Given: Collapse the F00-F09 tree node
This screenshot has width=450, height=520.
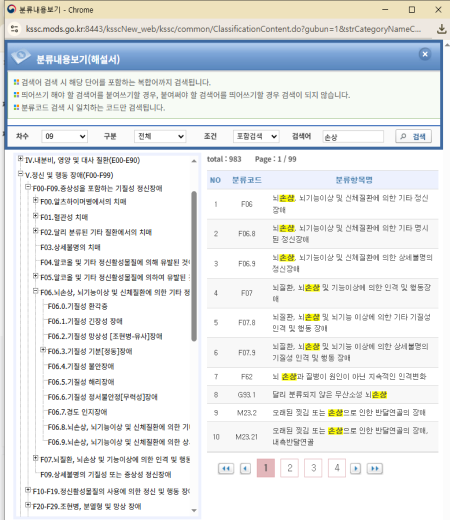Looking at the screenshot, I should point(28,187).
